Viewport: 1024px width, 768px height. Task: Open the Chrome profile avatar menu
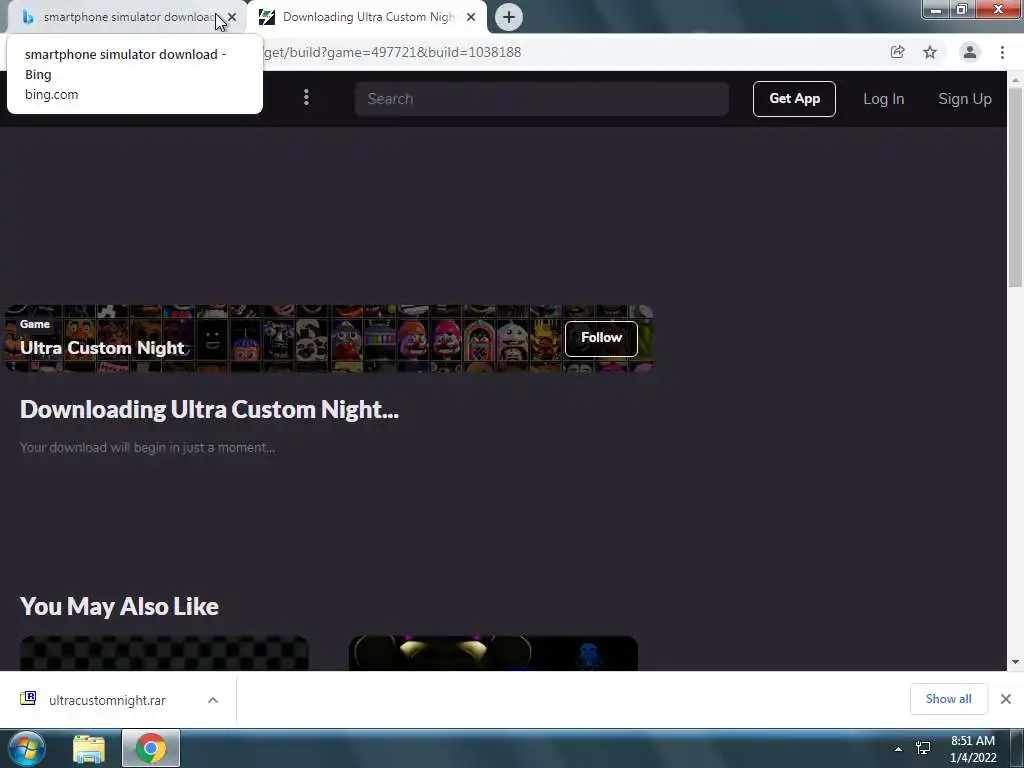[x=970, y=52]
